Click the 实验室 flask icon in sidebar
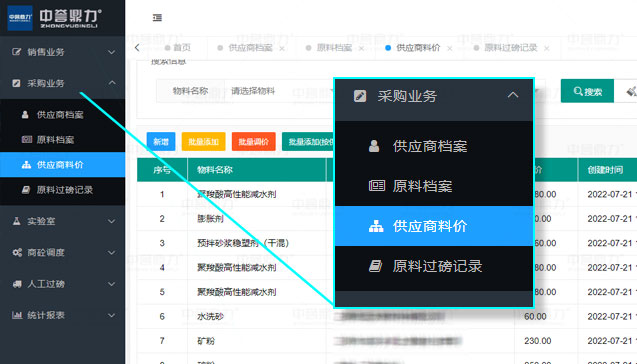This screenshot has height=364, width=637. 16,221
